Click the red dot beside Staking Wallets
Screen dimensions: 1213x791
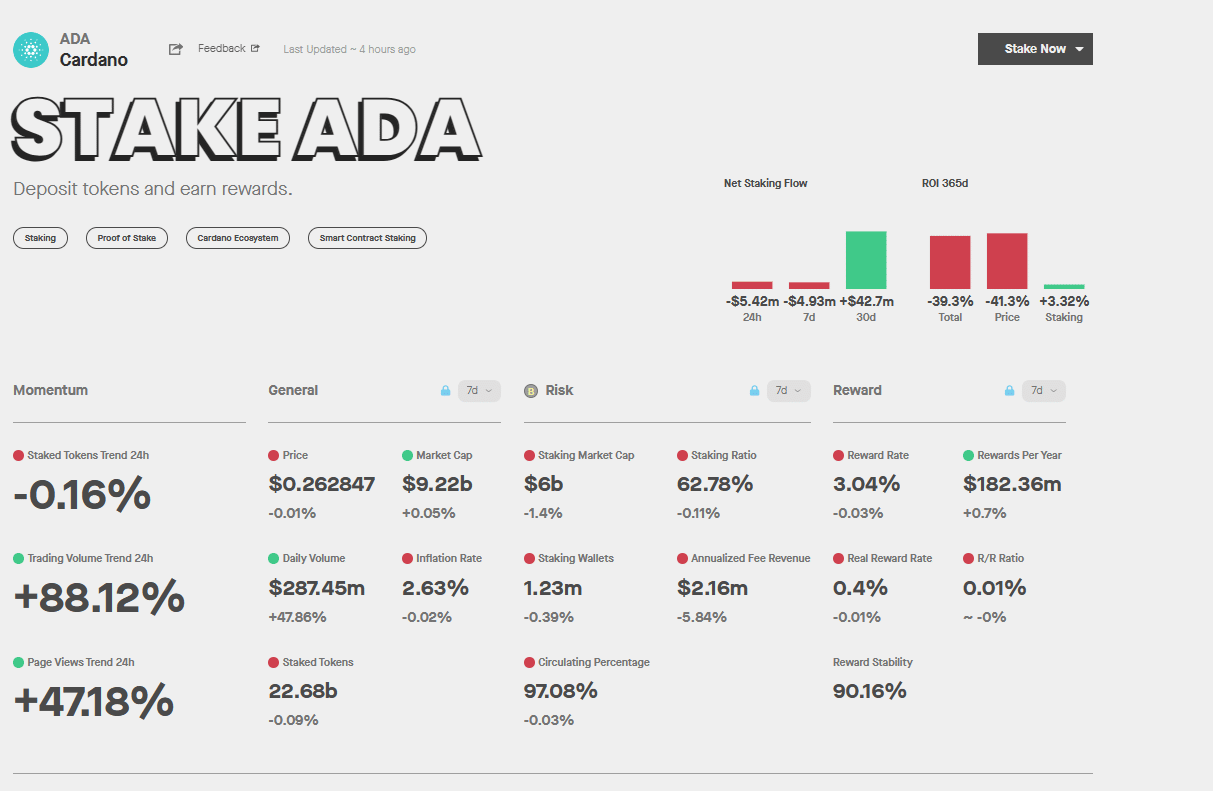pos(529,559)
